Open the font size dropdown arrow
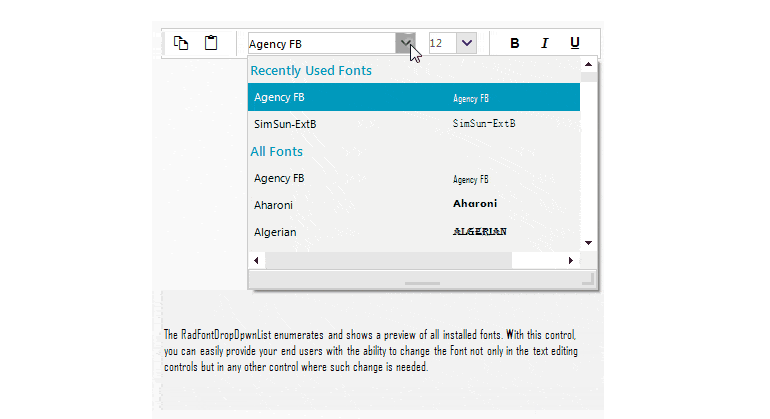Viewport: 770px width, 419px height. (x=467, y=43)
